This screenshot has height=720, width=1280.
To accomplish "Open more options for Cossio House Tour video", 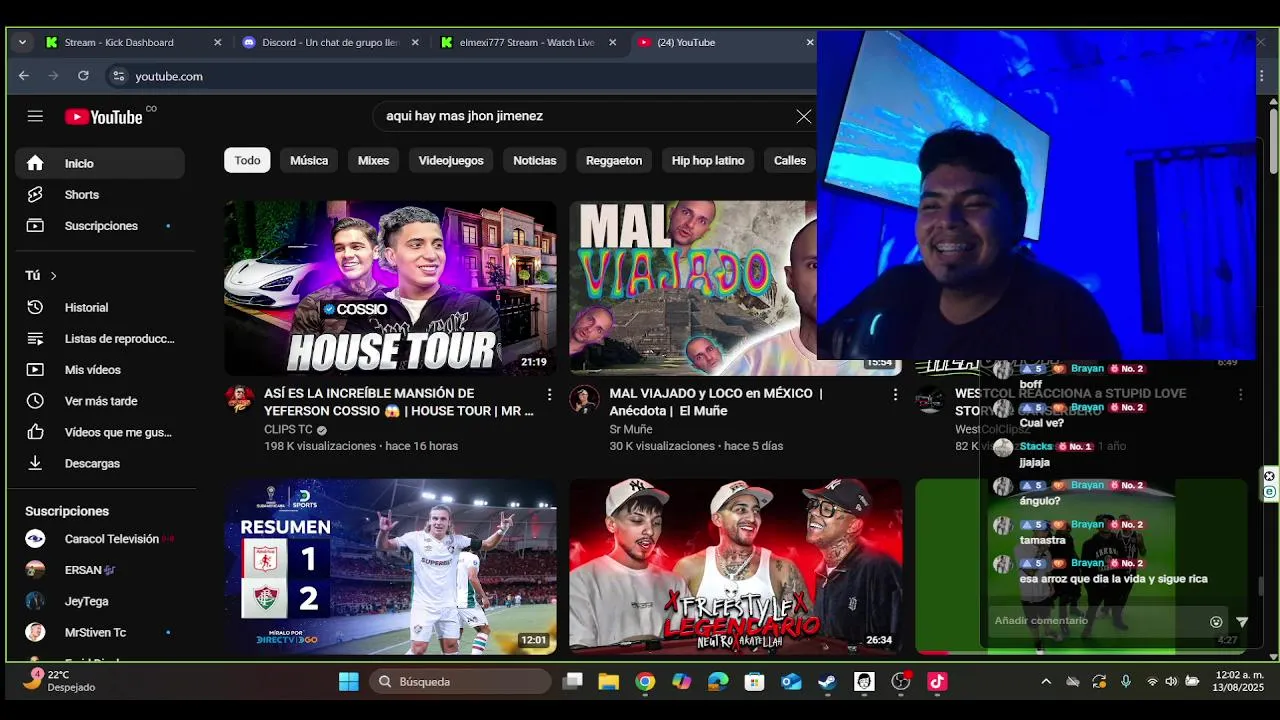I will coord(549,395).
